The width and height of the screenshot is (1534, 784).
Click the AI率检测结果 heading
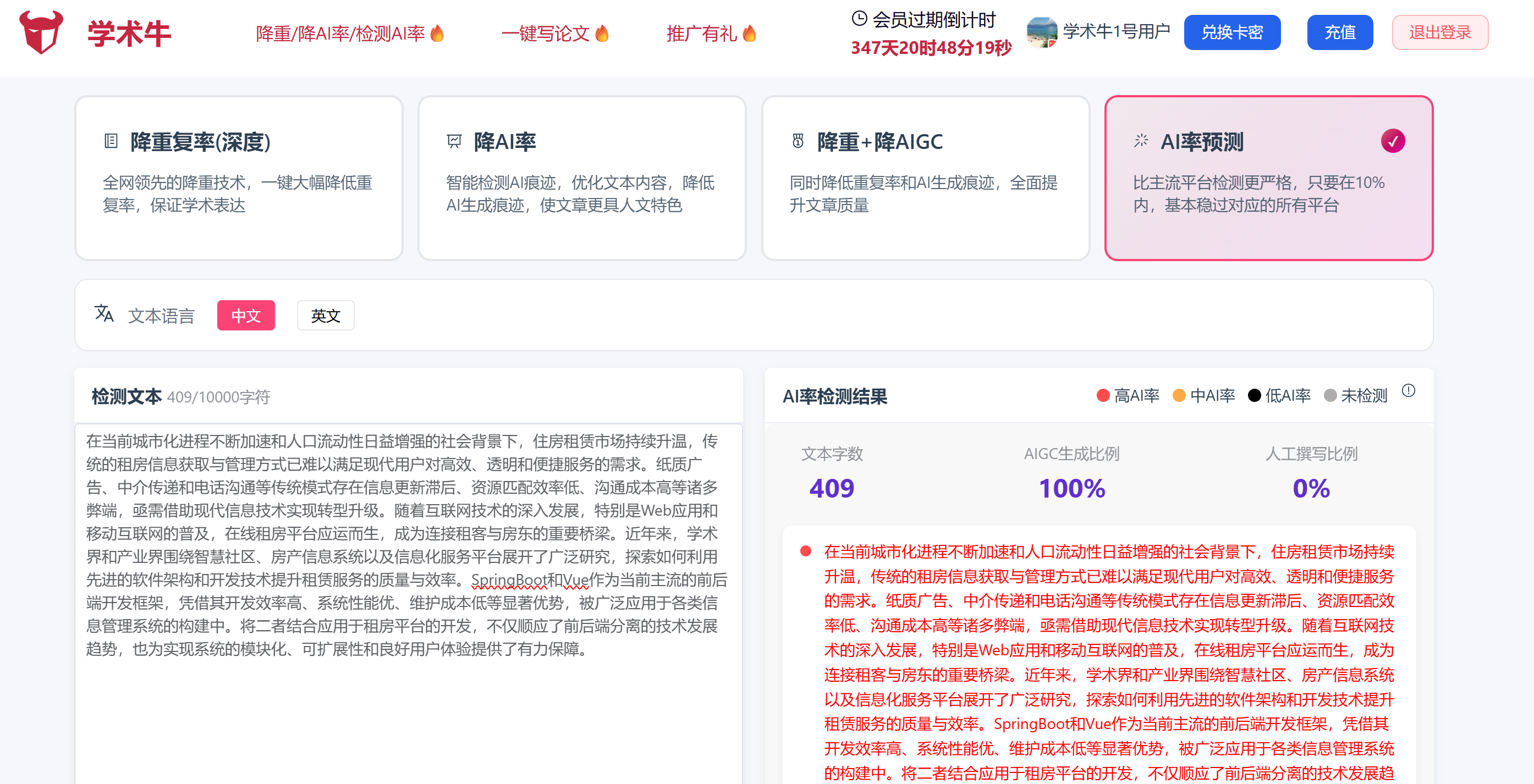point(835,396)
